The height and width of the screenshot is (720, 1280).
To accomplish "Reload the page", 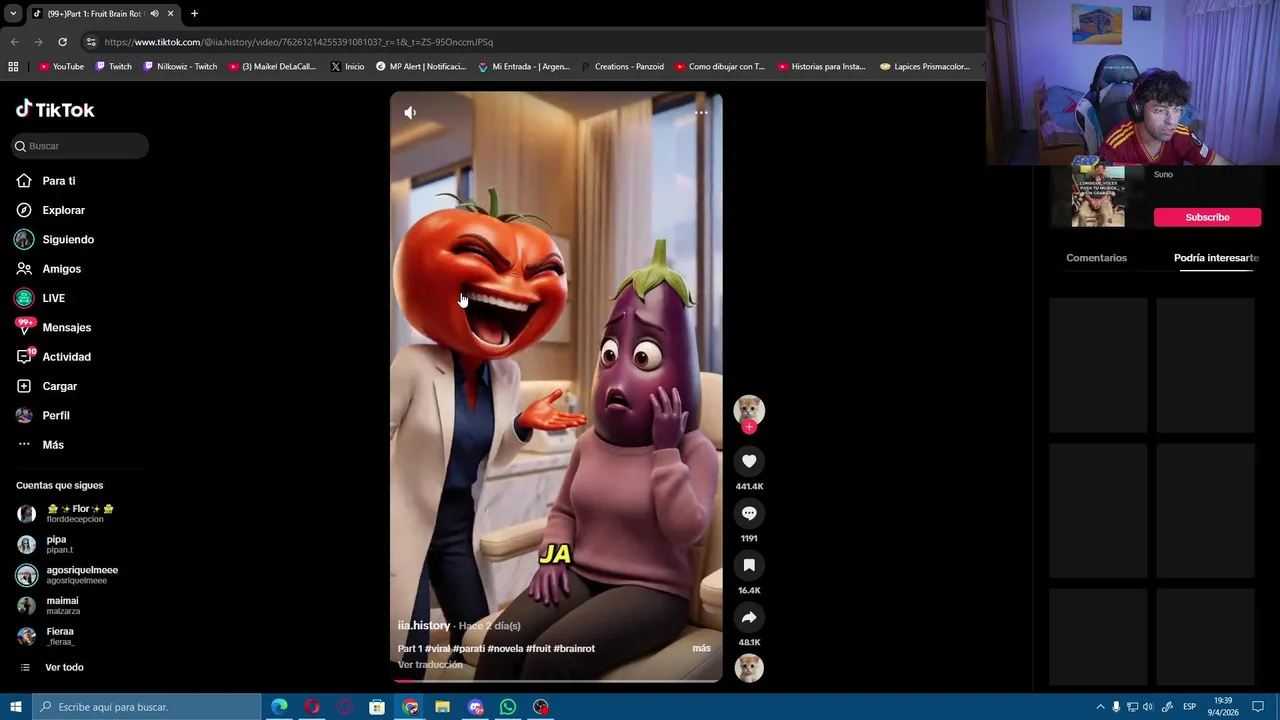I will click(x=62, y=42).
